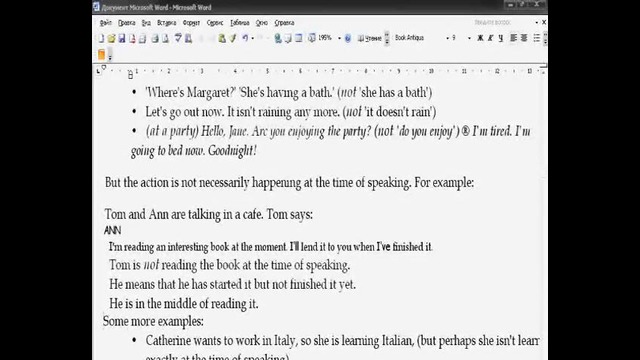Click the Paste clipboard icon
The width and height of the screenshot is (640, 360).
(222, 38)
